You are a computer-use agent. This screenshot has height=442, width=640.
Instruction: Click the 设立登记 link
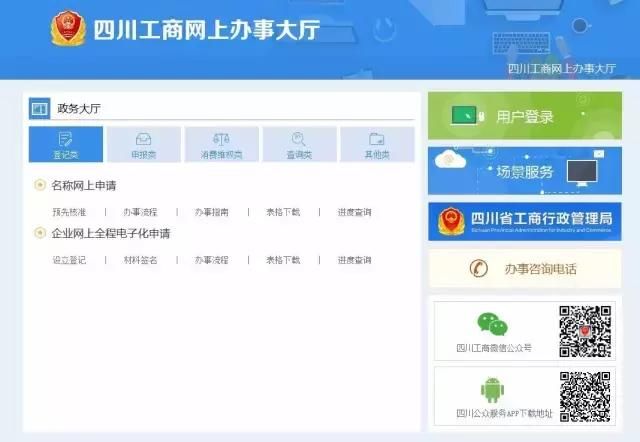(69, 260)
